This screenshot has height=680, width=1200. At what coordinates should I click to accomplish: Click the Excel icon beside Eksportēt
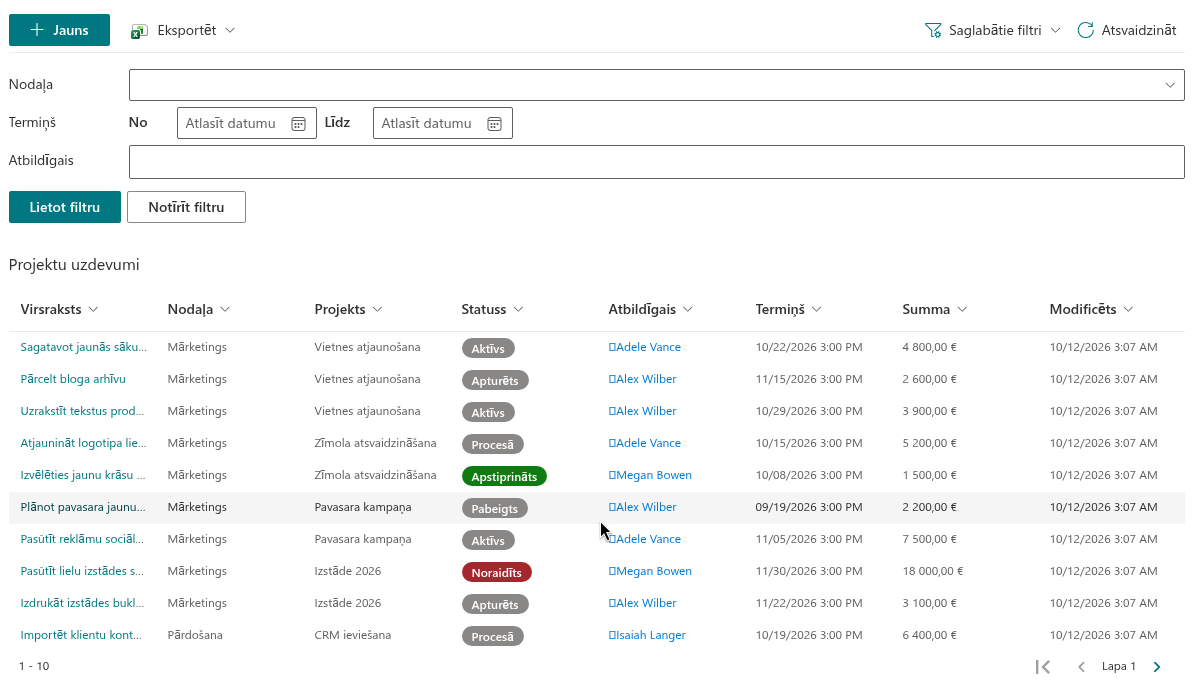(139, 31)
